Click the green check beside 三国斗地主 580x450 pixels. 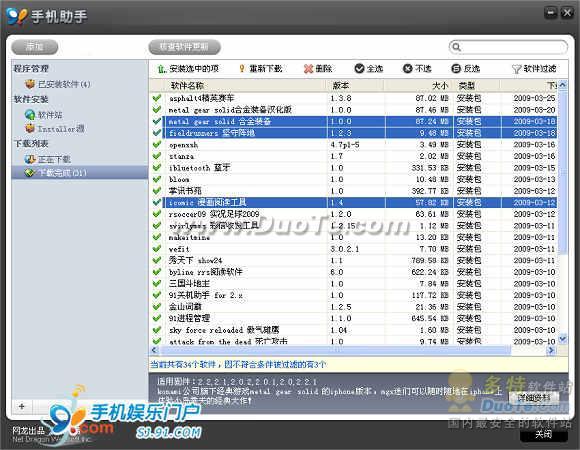point(157,284)
